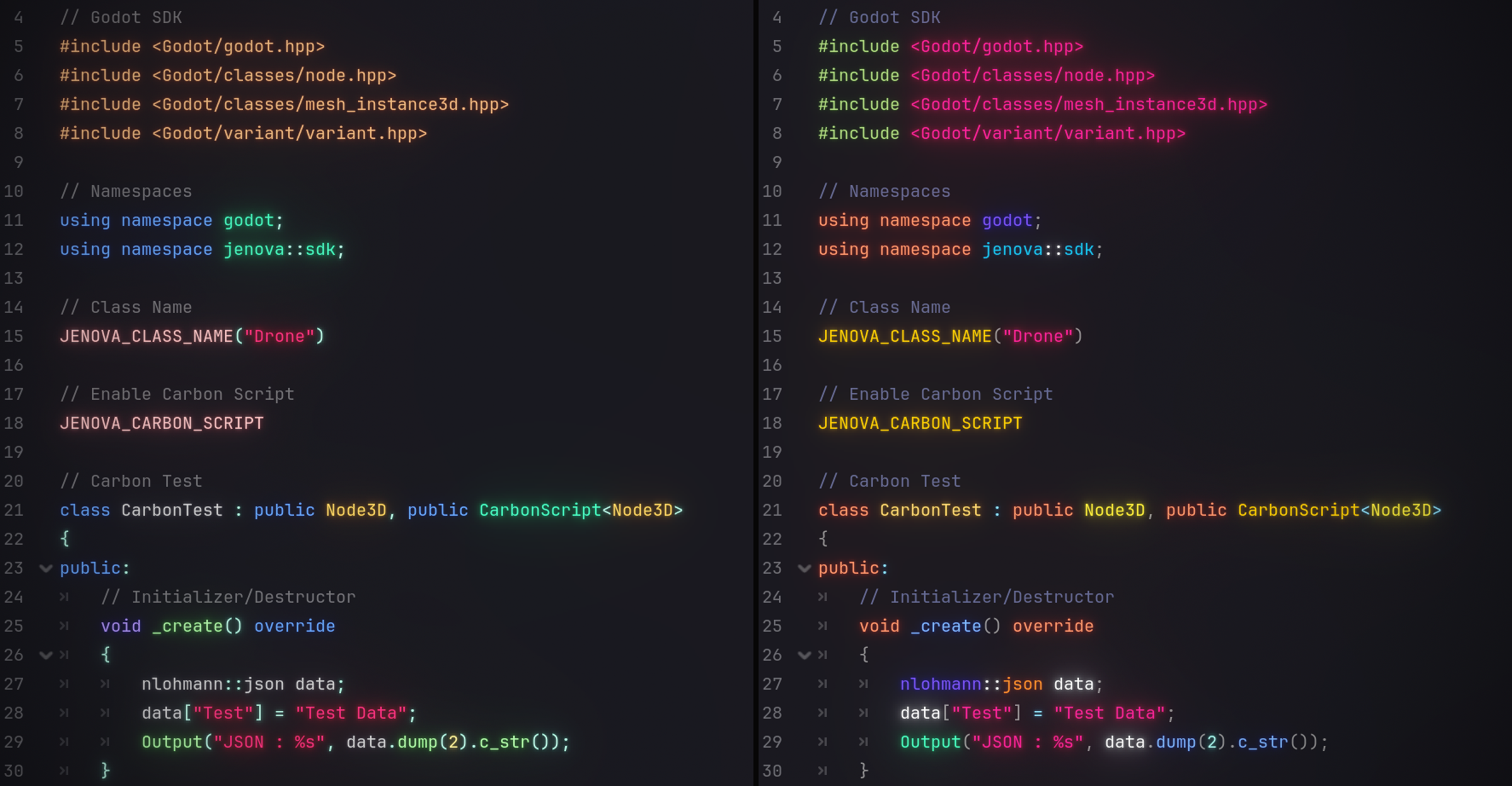The height and width of the screenshot is (786, 1512).
Task: Select line number 11 in right pane gutter
Action: (x=772, y=221)
